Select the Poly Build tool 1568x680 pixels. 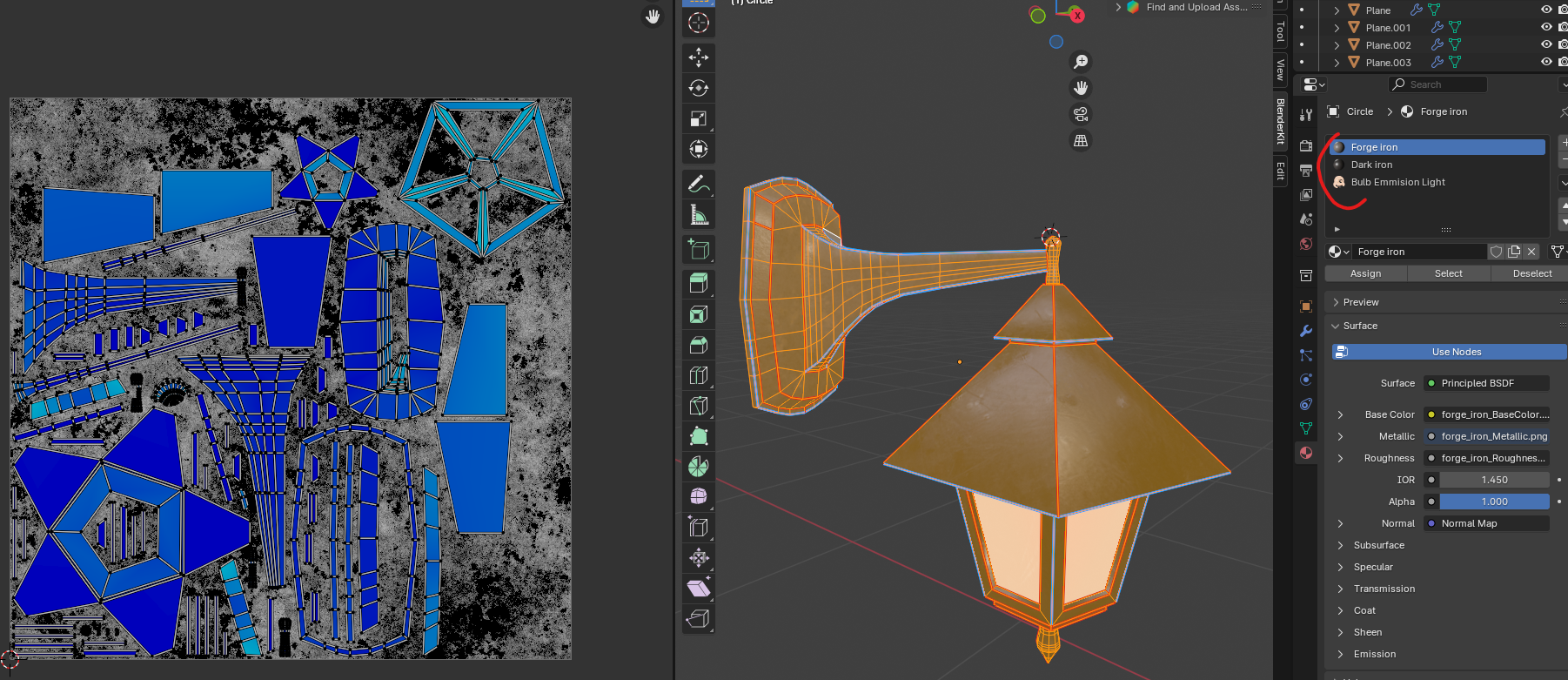click(699, 436)
